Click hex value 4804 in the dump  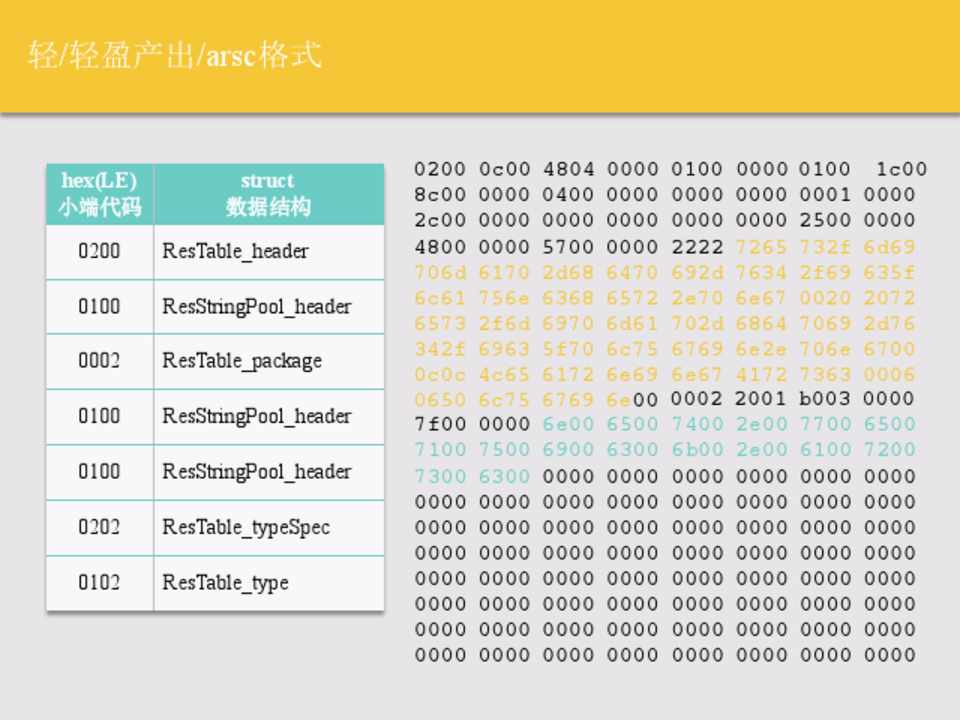pyautogui.click(x=568, y=170)
